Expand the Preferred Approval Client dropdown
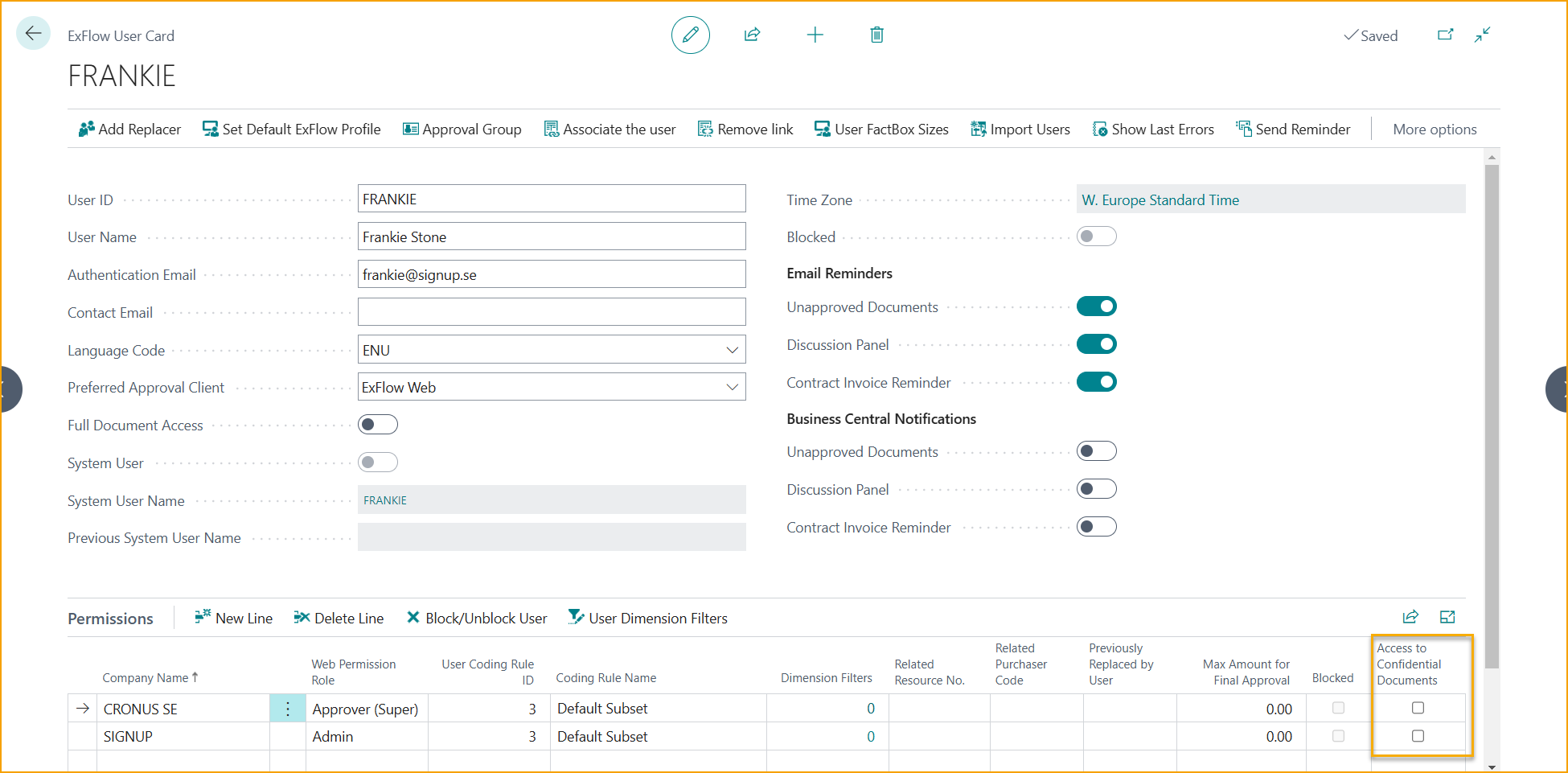1568x773 pixels. [732, 388]
